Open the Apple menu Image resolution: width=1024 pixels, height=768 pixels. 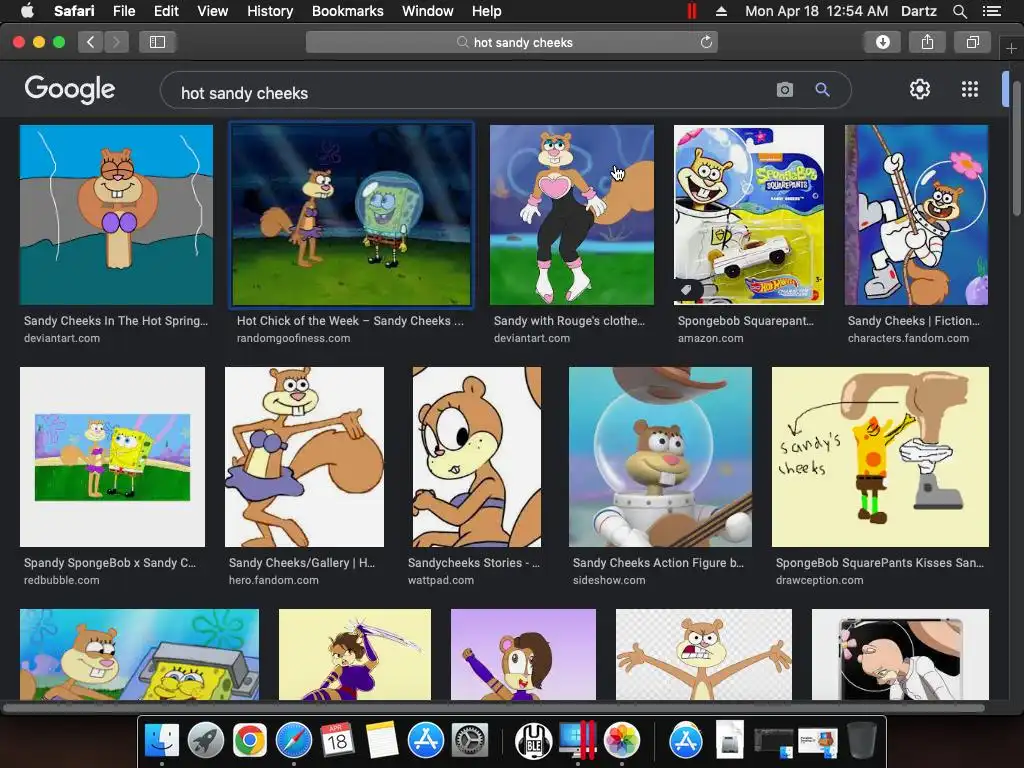point(27,11)
